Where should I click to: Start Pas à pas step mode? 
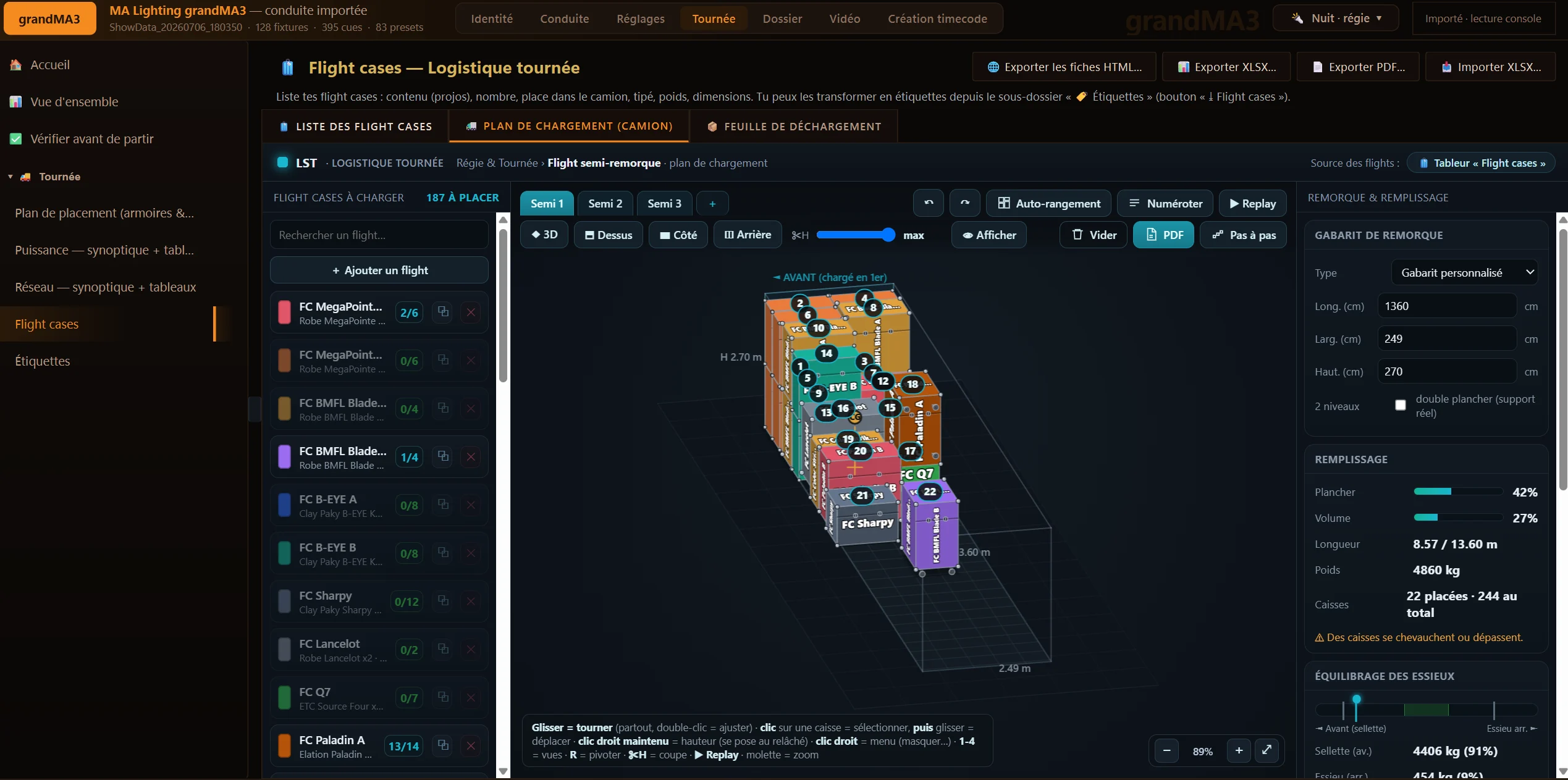click(x=1244, y=235)
